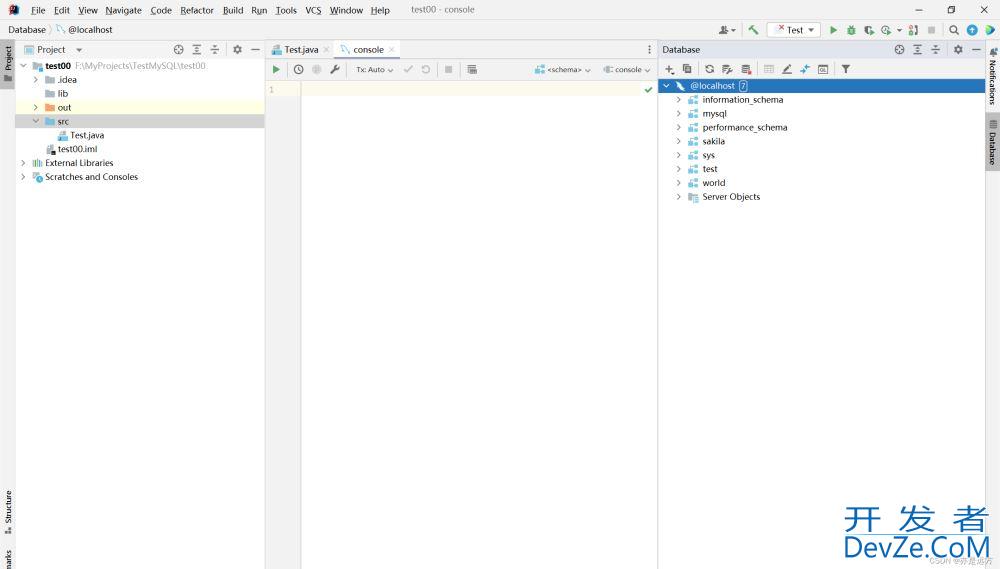Toggle the Notifications side tab
Viewport: 1000px width, 569px height.
[x=992, y=75]
